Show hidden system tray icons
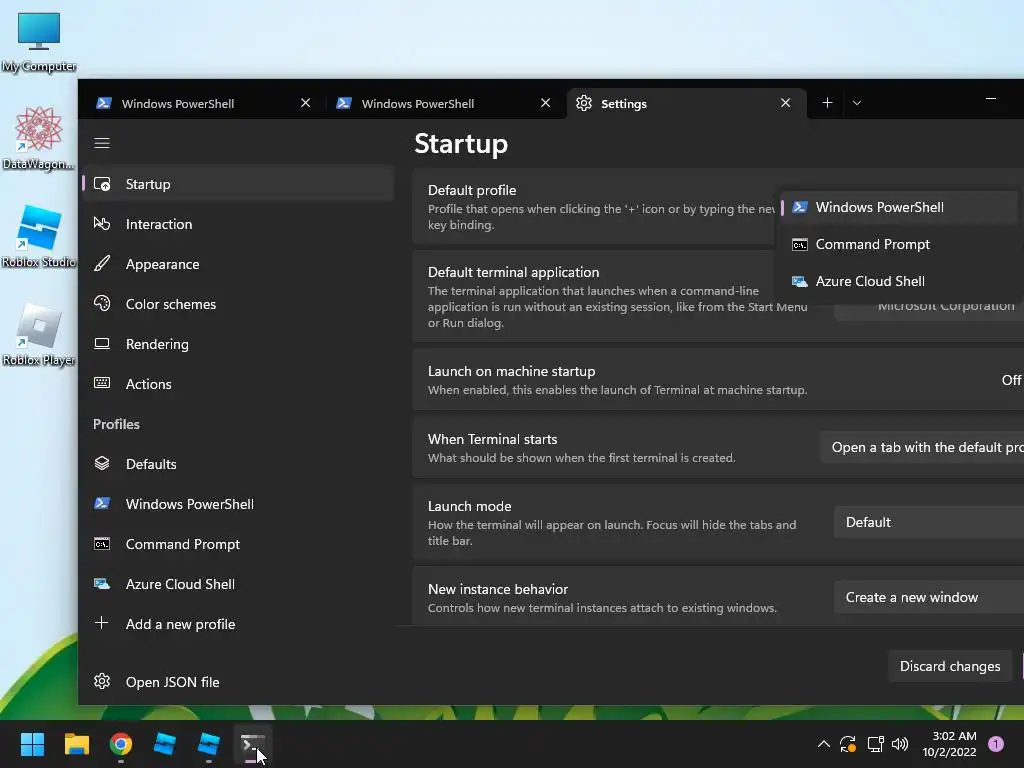 point(824,744)
